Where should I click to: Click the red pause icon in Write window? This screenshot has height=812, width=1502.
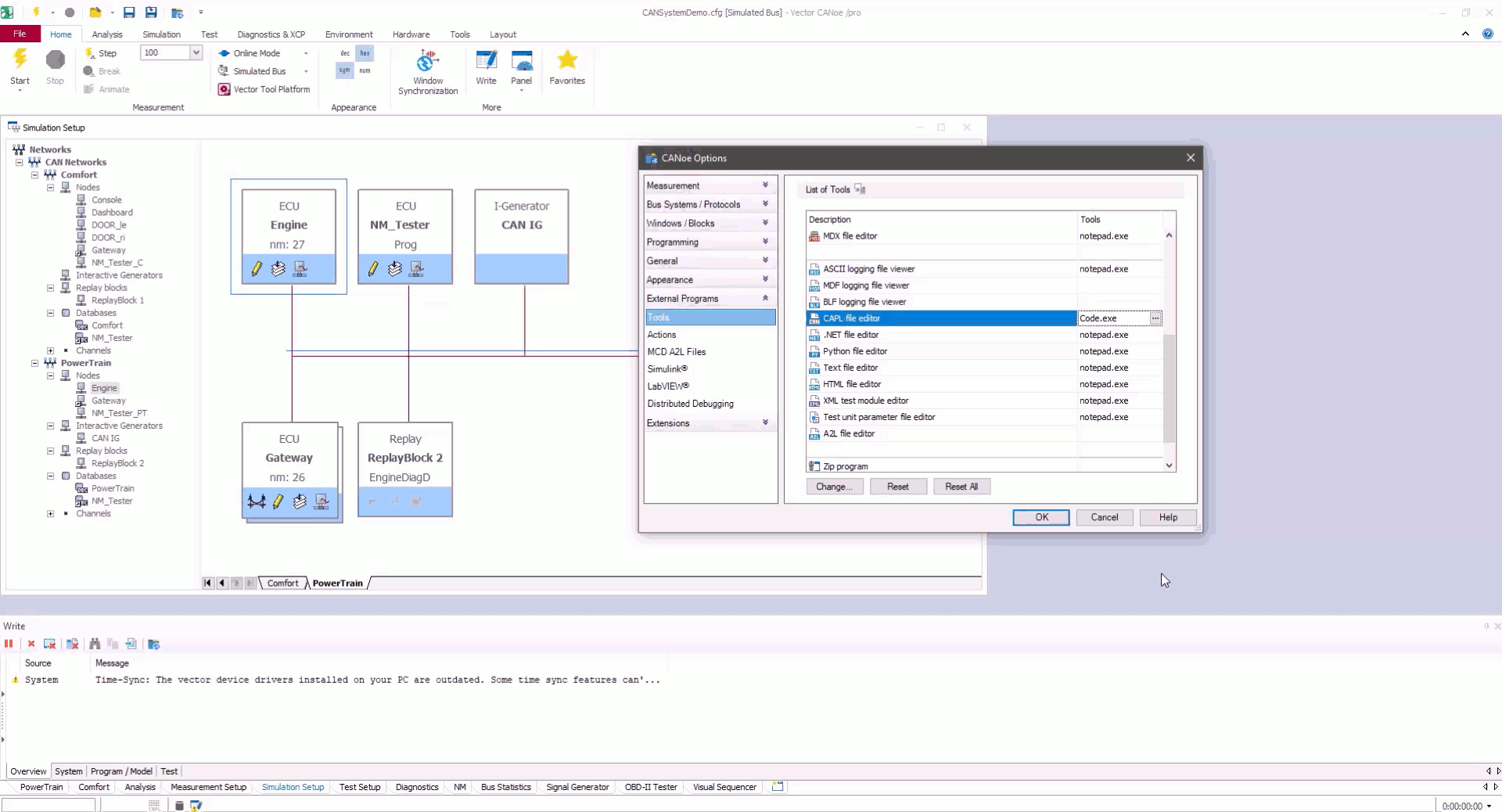click(x=9, y=644)
